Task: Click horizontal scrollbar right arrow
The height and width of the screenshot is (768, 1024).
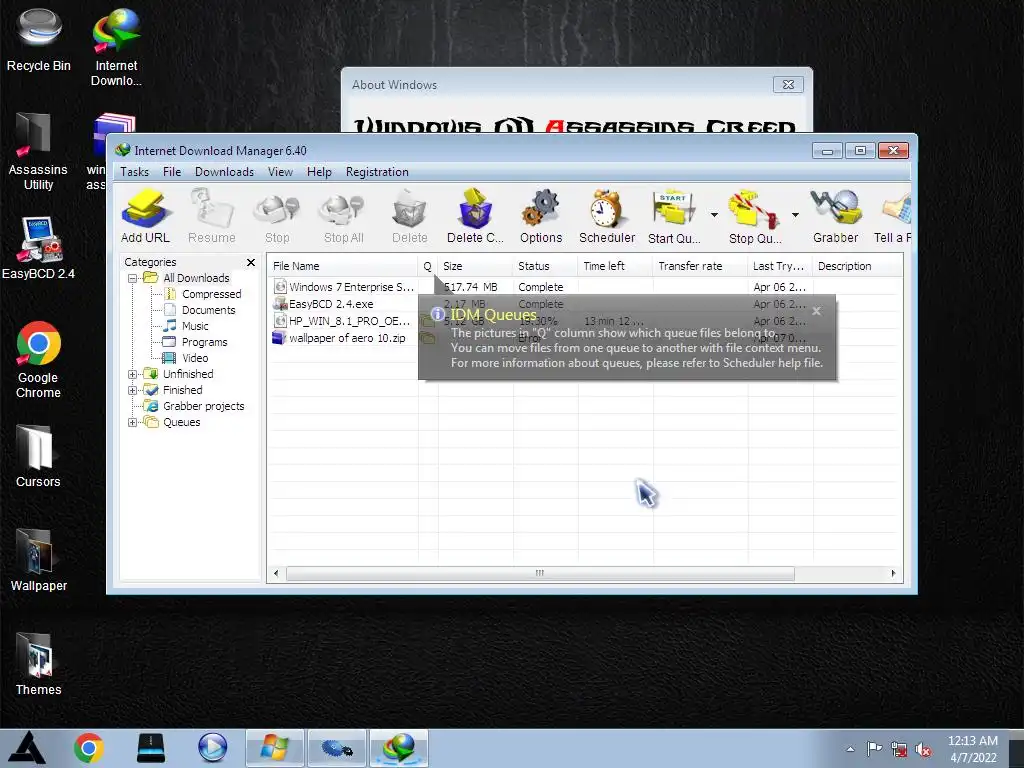Action: click(x=893, y=573)
